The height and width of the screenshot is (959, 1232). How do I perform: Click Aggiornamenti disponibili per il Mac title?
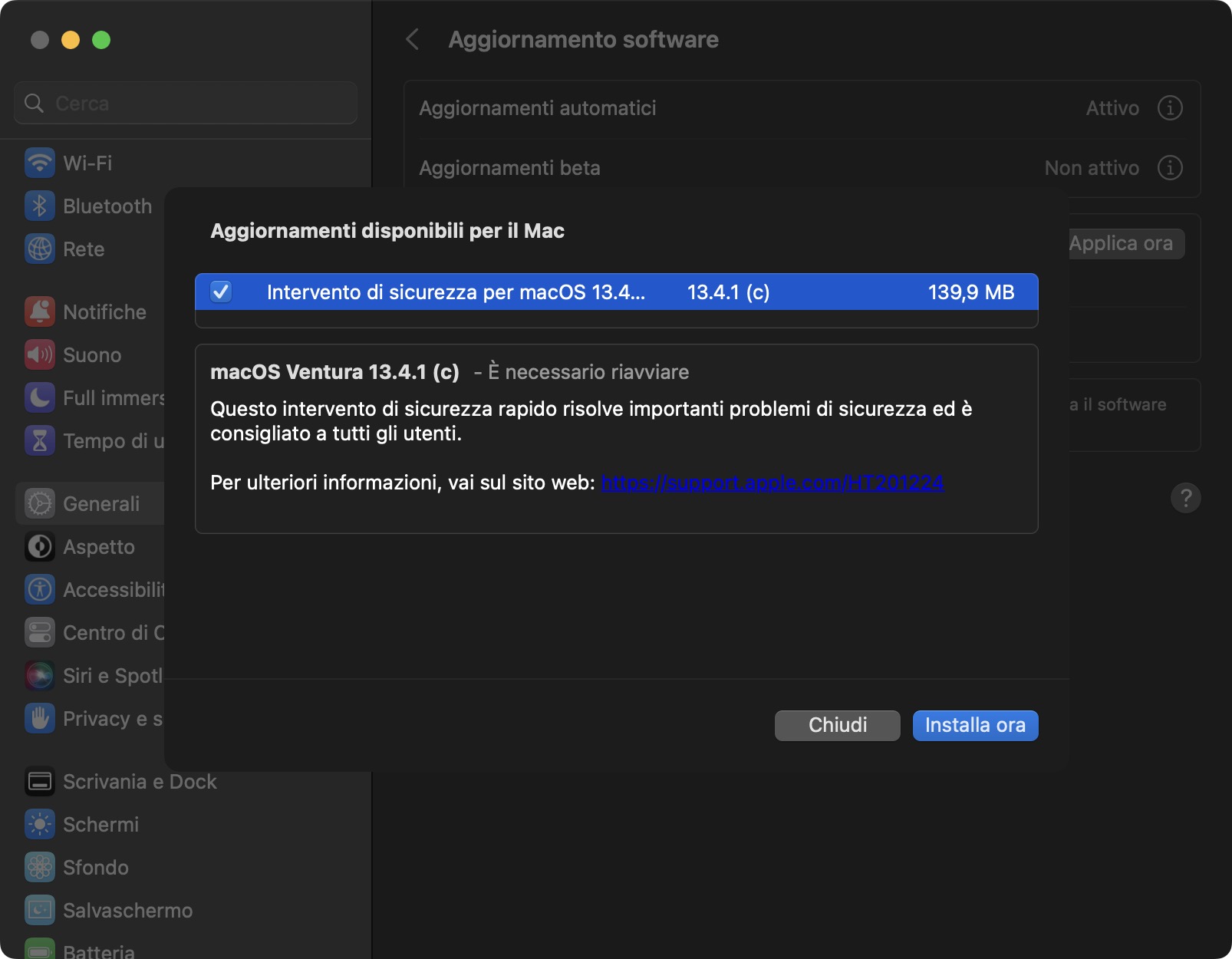[387, 231]
